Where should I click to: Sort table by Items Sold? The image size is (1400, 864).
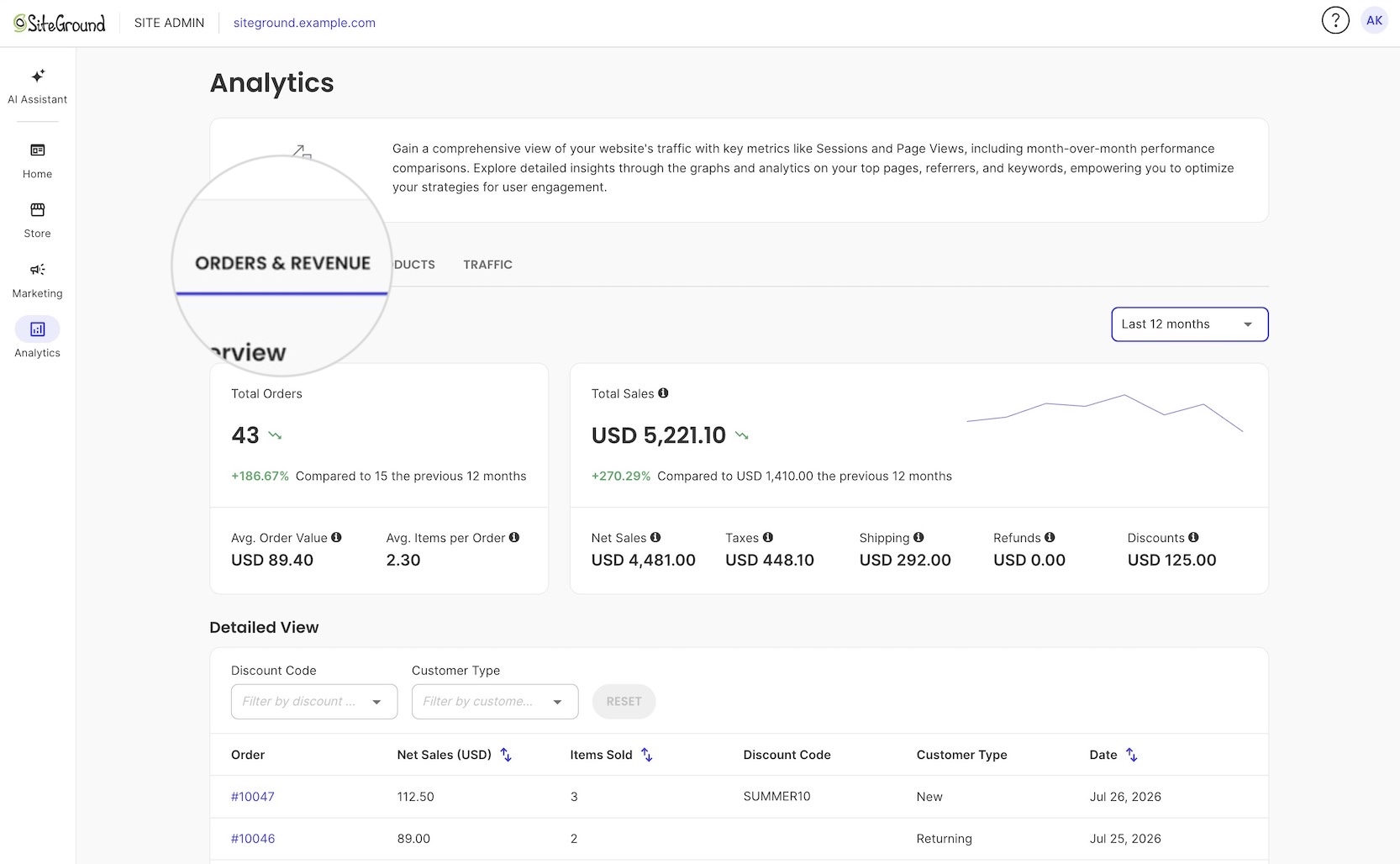click(646, 755)
